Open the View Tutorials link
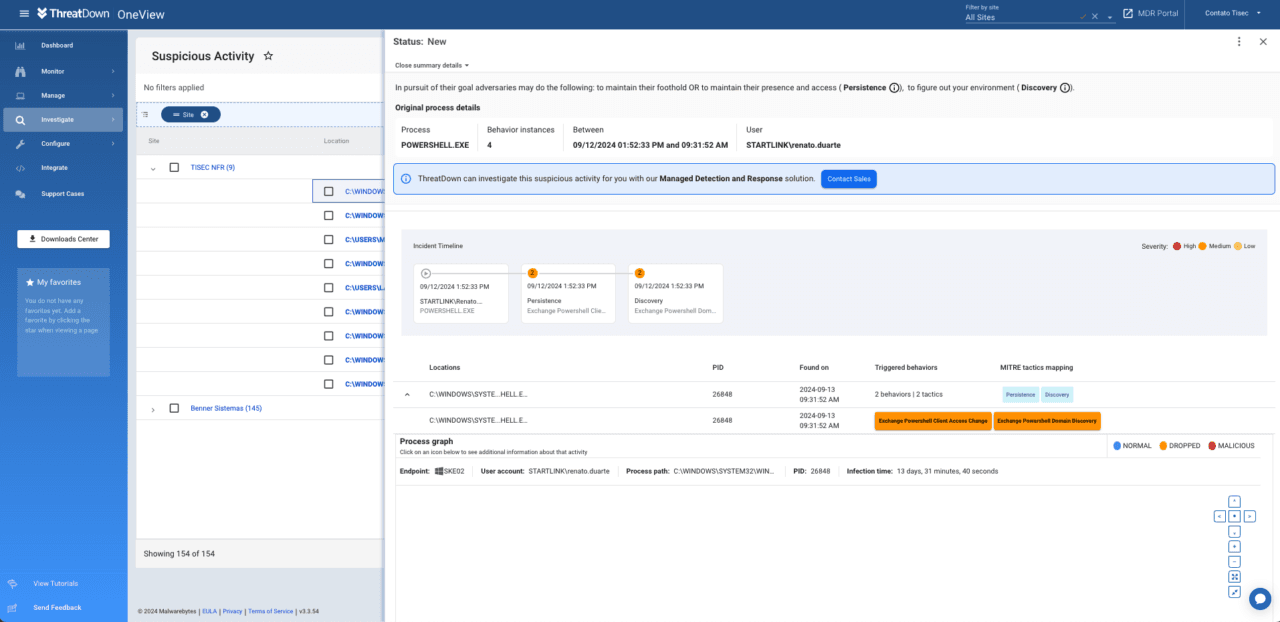 coord(55,583)
